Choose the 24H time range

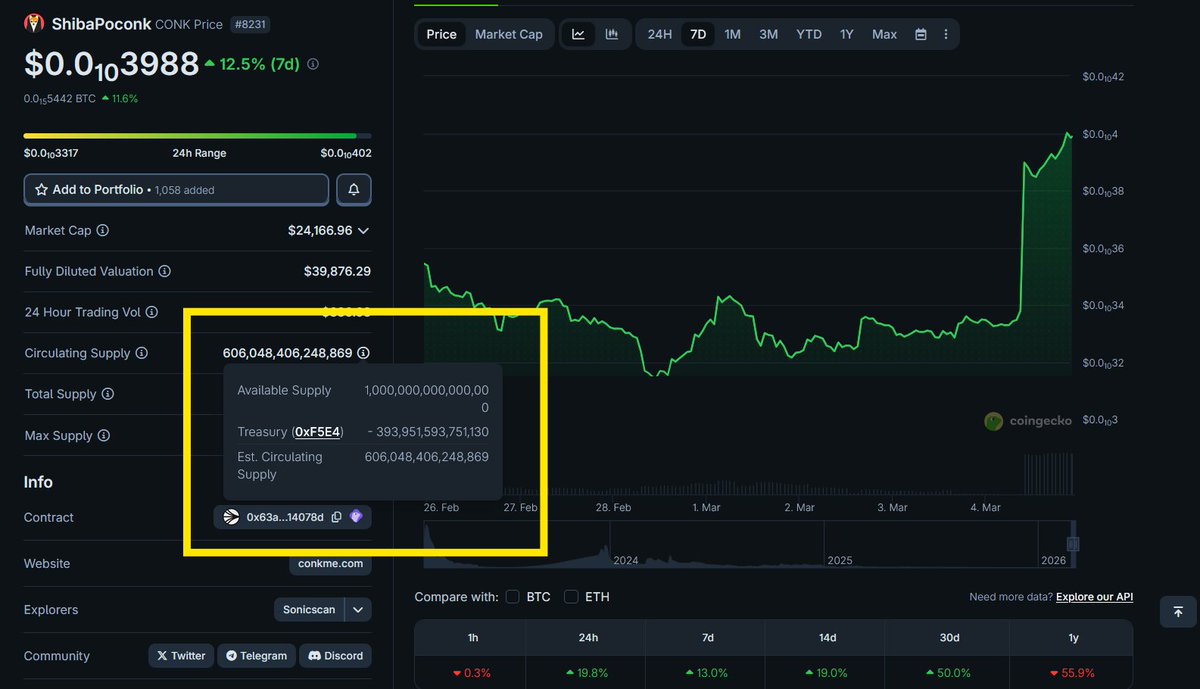tap(660, 34)
